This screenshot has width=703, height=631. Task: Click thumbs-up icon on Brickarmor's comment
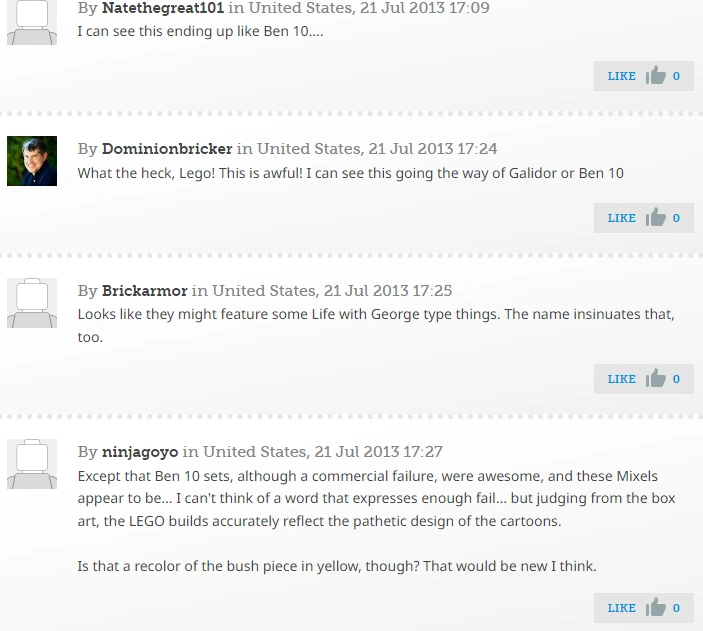[655, 379]
